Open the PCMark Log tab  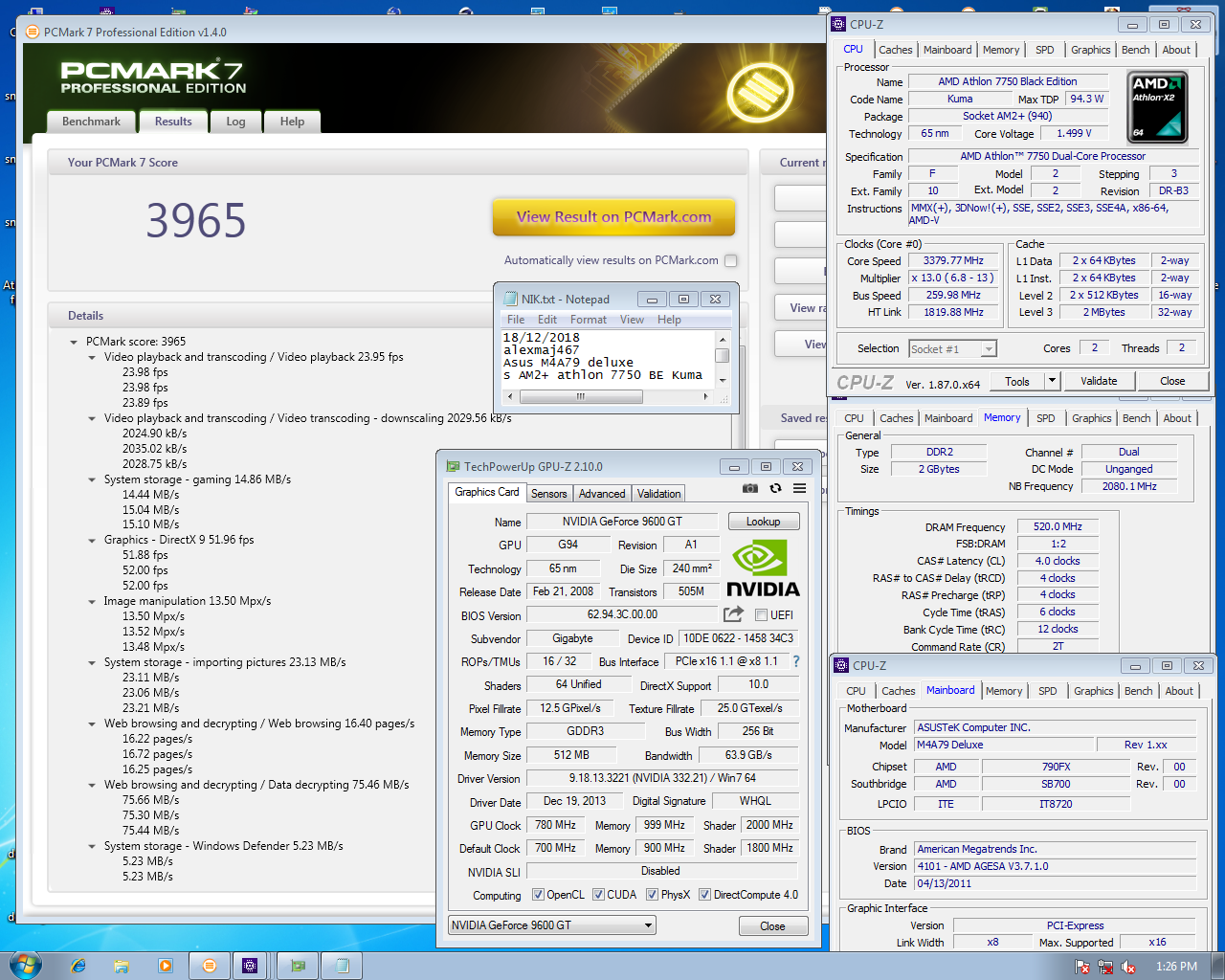[x=235, y=122]
